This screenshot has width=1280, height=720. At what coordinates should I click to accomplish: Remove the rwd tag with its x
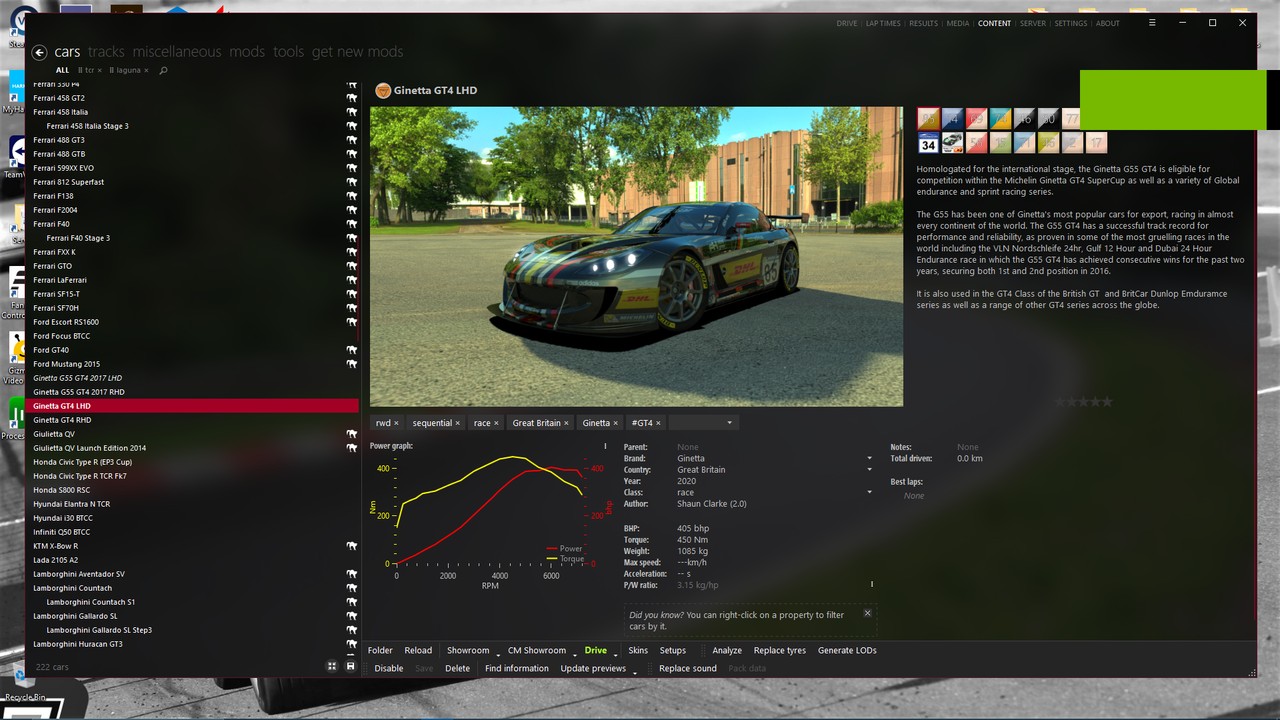coord(396,423)
